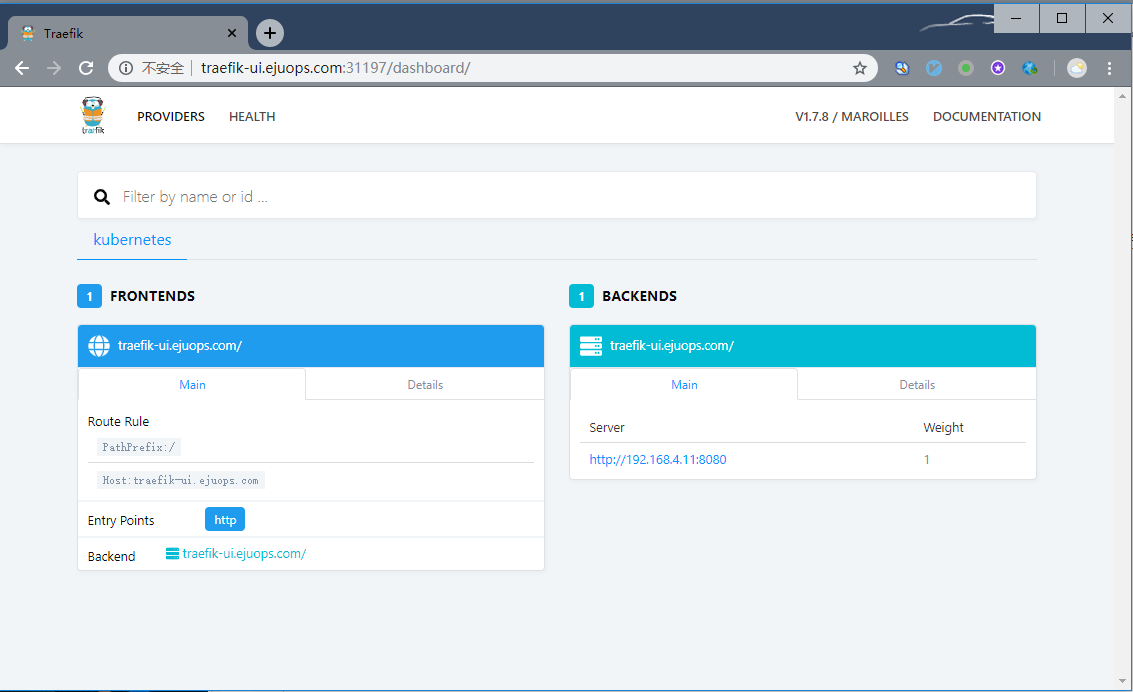Click the frontend header traefik-ui.ejuops.com/
The height and width of the screenshot is (692, 1133).
point(180,346)
